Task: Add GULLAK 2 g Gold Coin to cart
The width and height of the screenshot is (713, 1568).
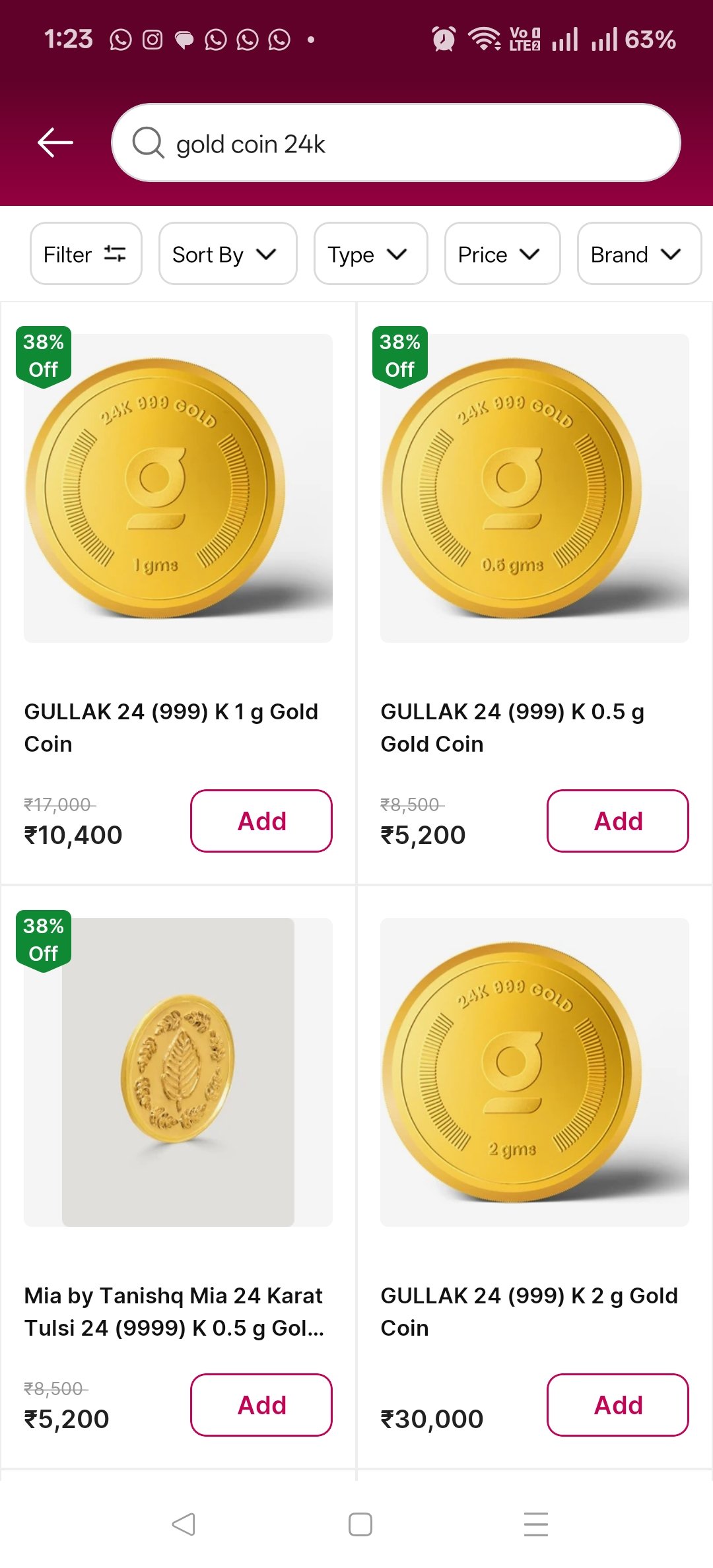Action: point(617,1405)
